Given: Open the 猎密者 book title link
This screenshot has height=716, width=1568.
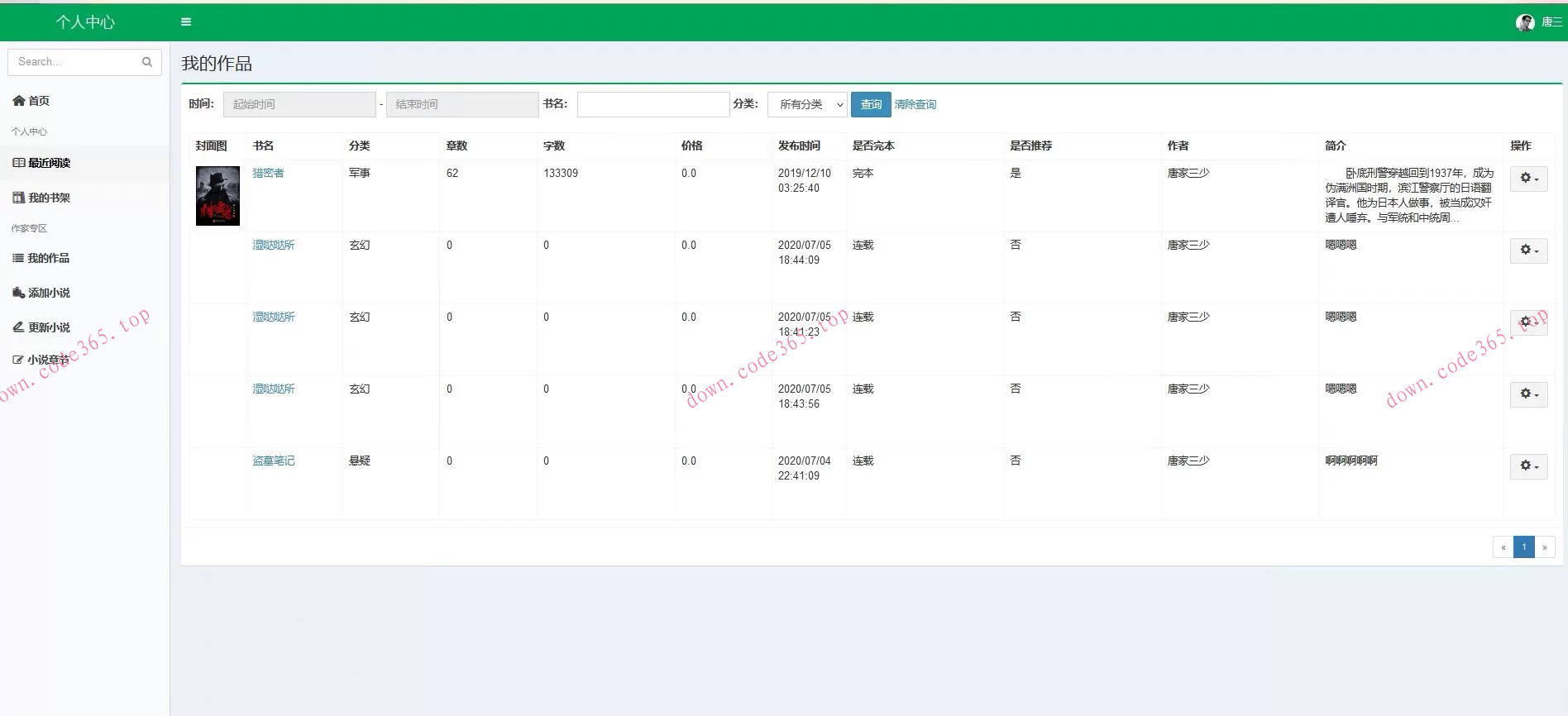Looking at the screenshot, I should [x=268, y=173].
